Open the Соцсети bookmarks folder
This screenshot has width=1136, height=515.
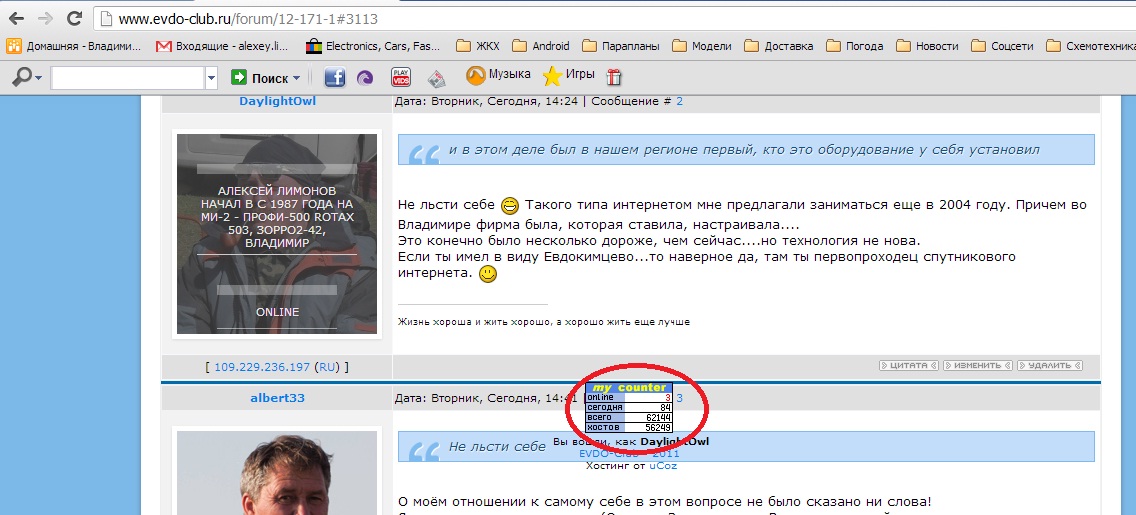point(1003,46)
